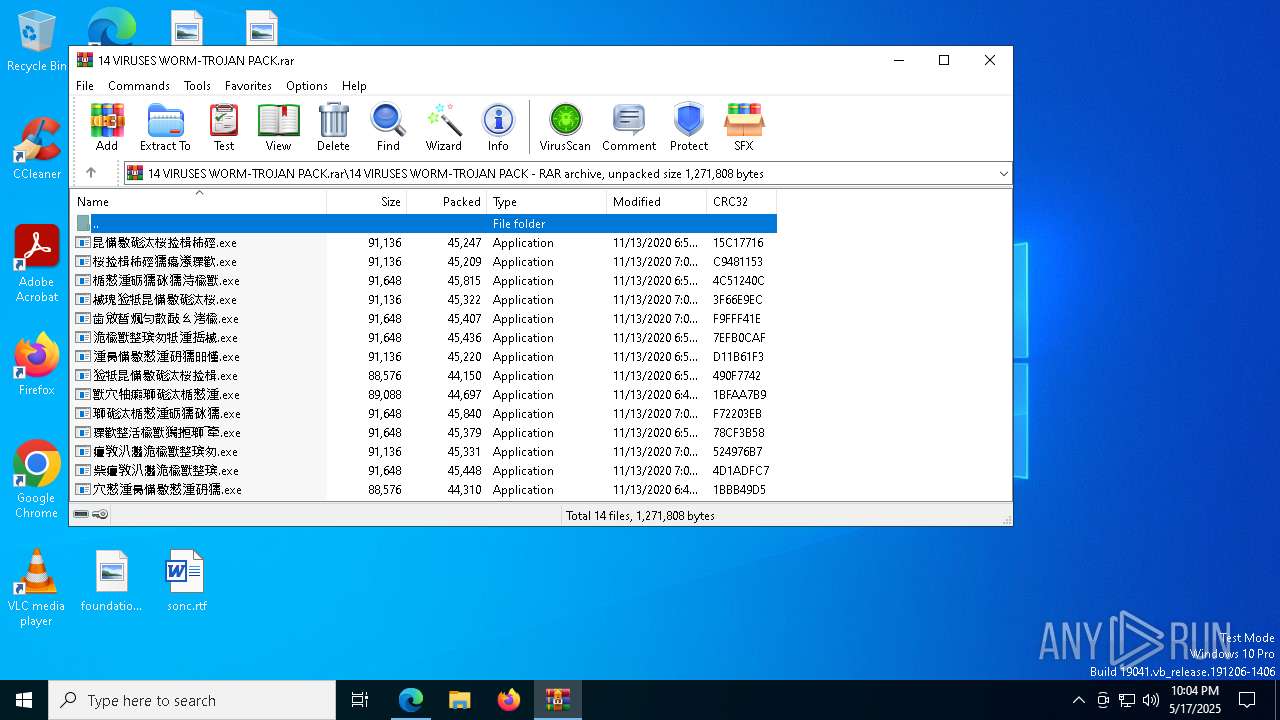Click the Add toolbar icon
Image resolution: width=1280 pixels, height=720 pixels.
coord(107,127)
